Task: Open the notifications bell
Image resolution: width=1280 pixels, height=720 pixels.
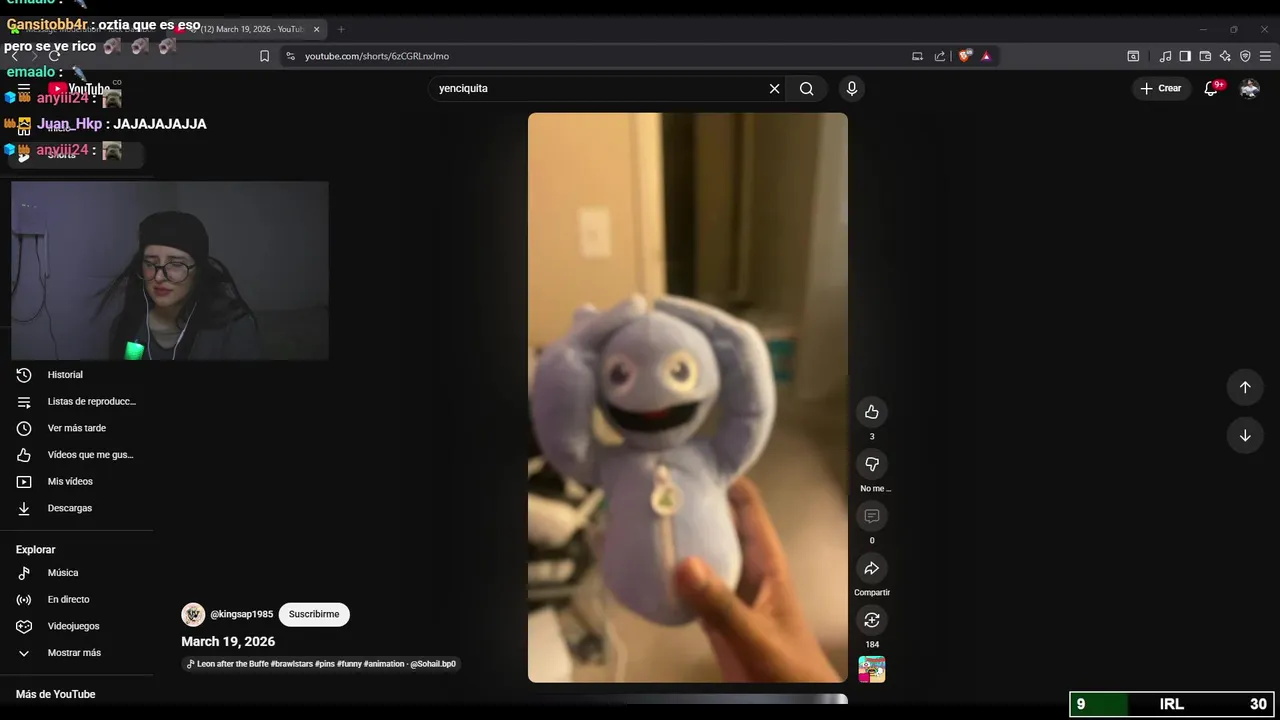Action: [x=1211, y=88]
